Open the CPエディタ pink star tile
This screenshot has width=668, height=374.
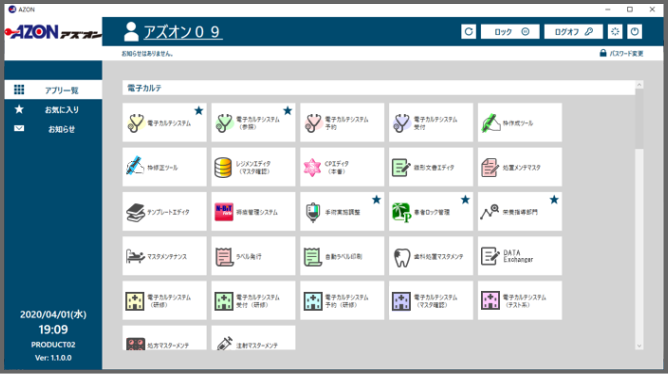[x=342, y=167]
